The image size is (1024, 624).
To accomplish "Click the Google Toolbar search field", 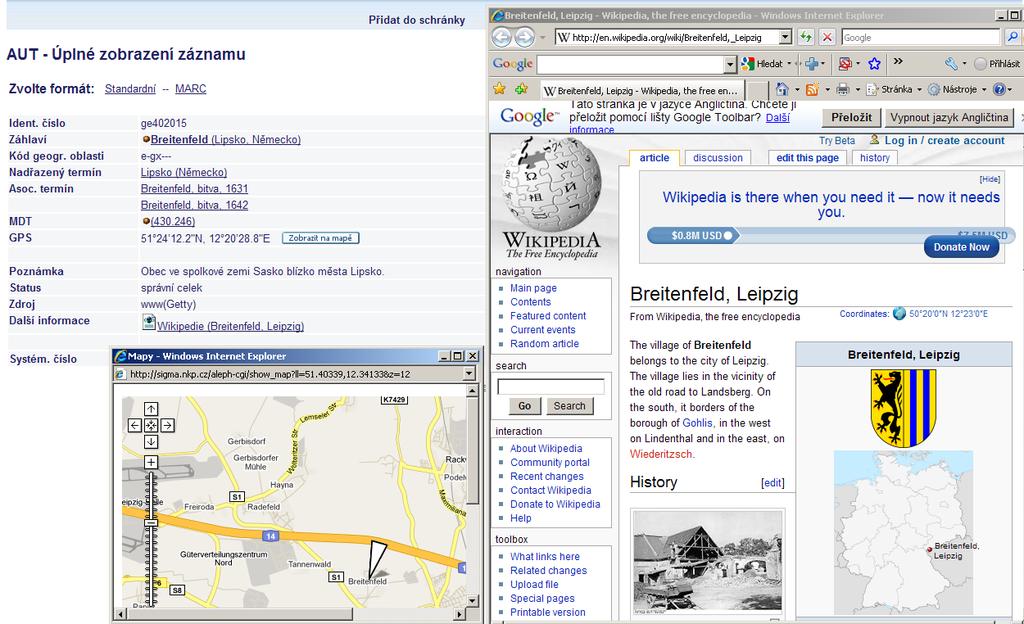I will [631, 64].
